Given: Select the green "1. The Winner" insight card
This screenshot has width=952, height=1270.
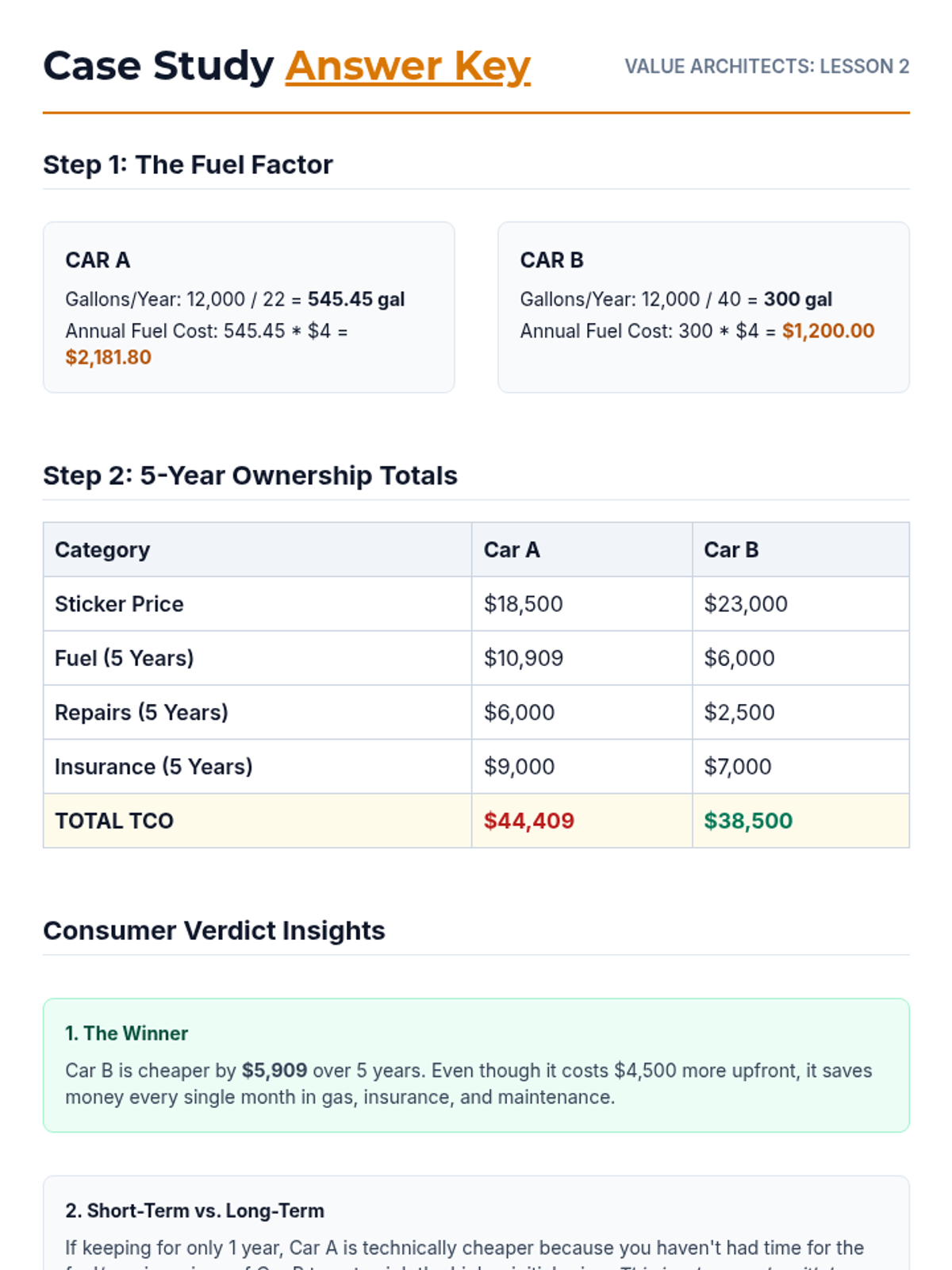Looking at the screenshot, I should point(476,1064).
